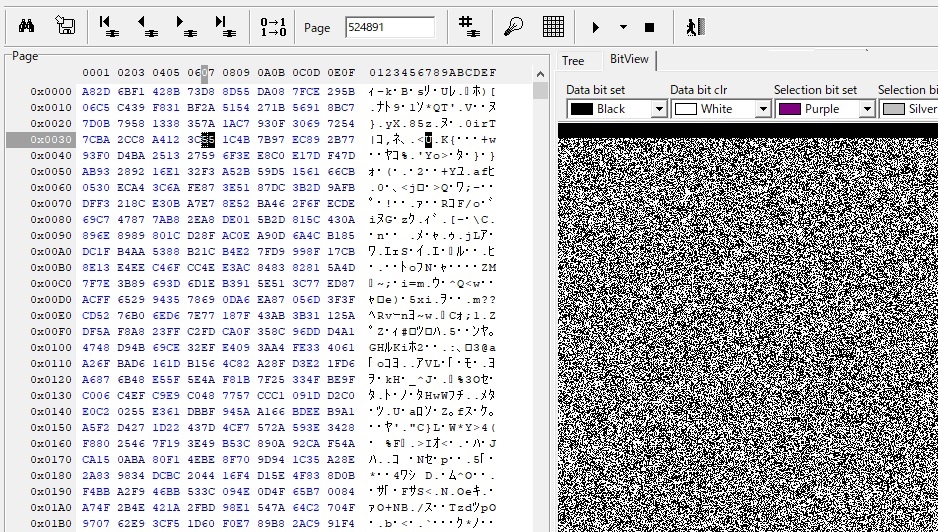Image resolution: width=938 pixels, height=532 pixels.
Task: Expand the play options dropdown arrow
Action: [623, 28]
